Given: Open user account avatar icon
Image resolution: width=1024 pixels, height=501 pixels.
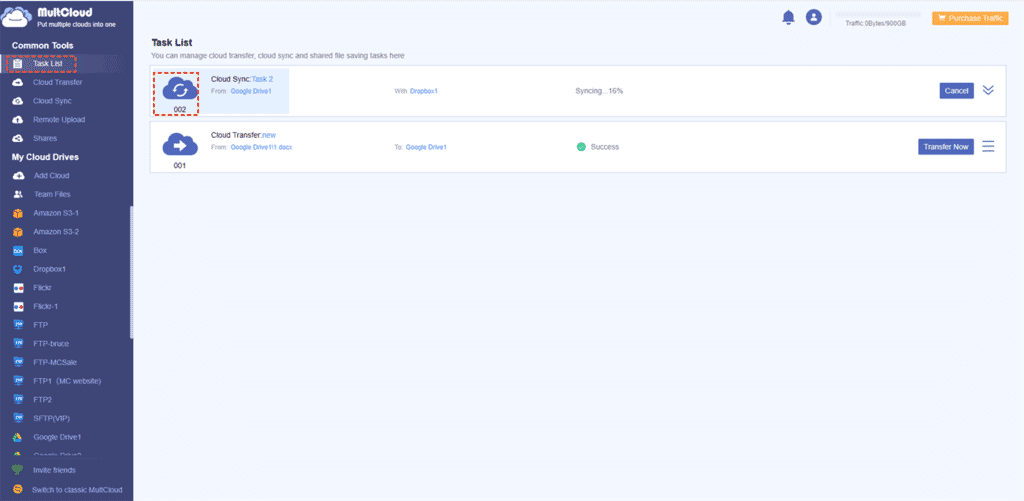Looking at the screenshot, I should 813,18.
